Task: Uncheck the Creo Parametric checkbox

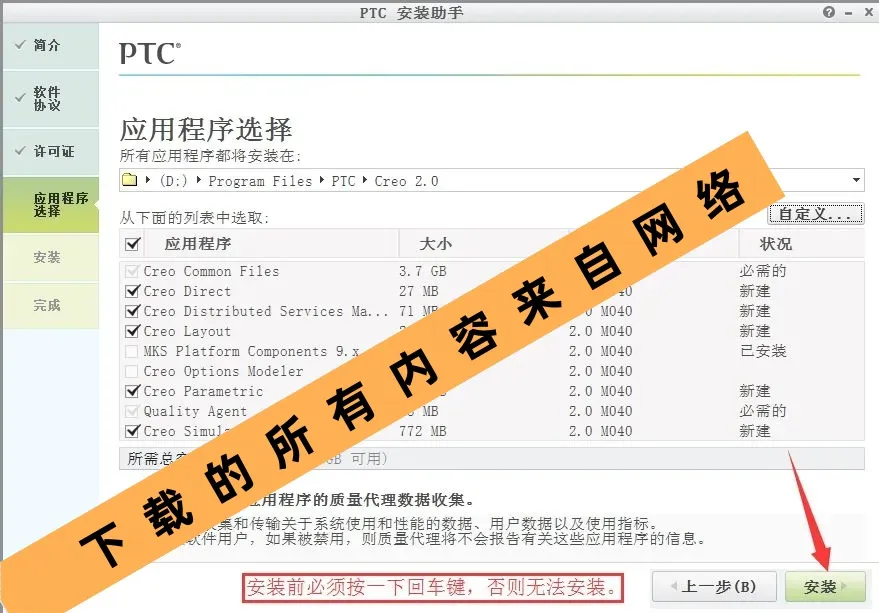Action: [x=132, y=391]
